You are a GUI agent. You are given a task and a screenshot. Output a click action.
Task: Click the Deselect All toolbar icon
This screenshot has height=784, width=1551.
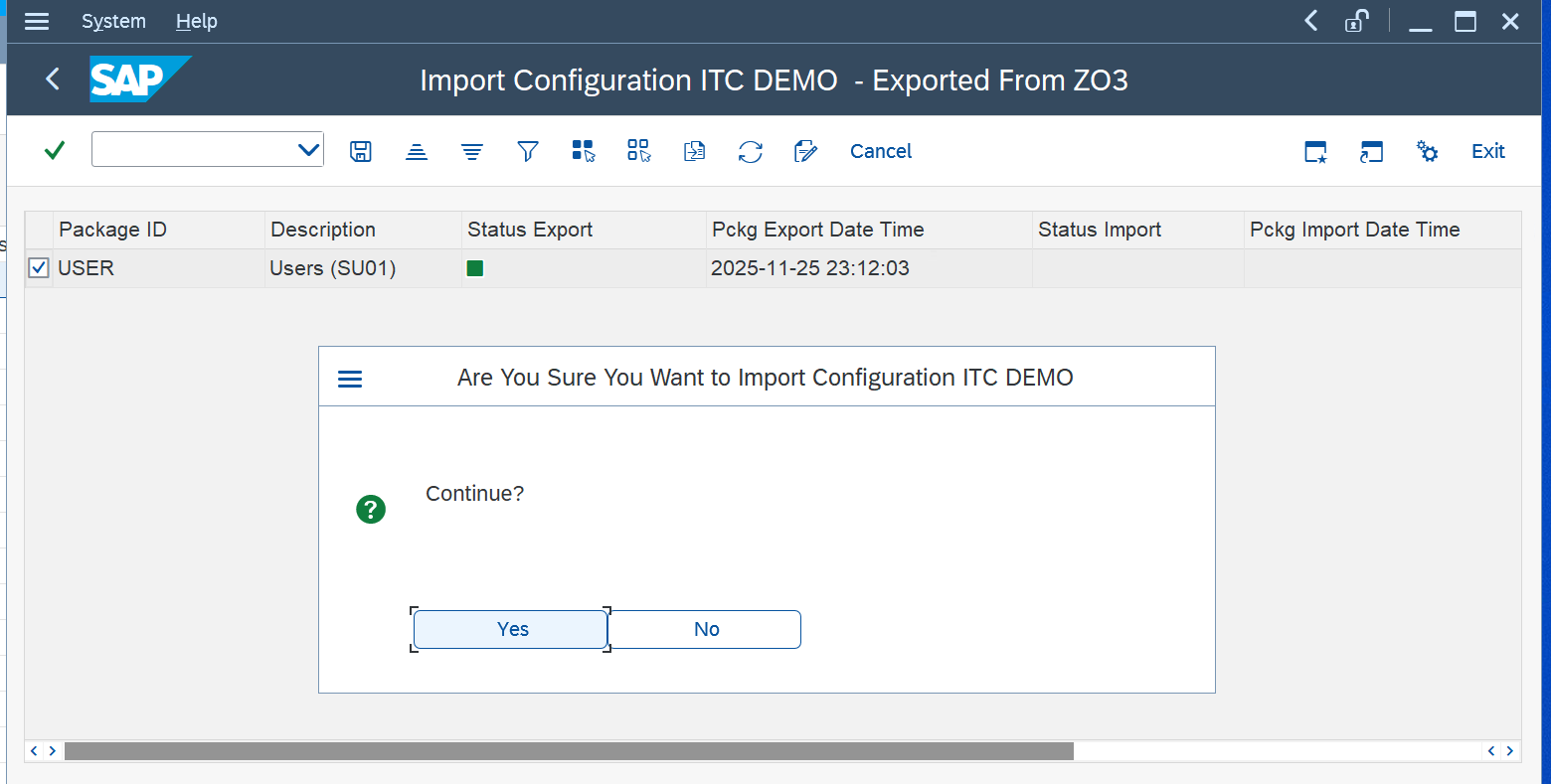click(x=638, y=151)
